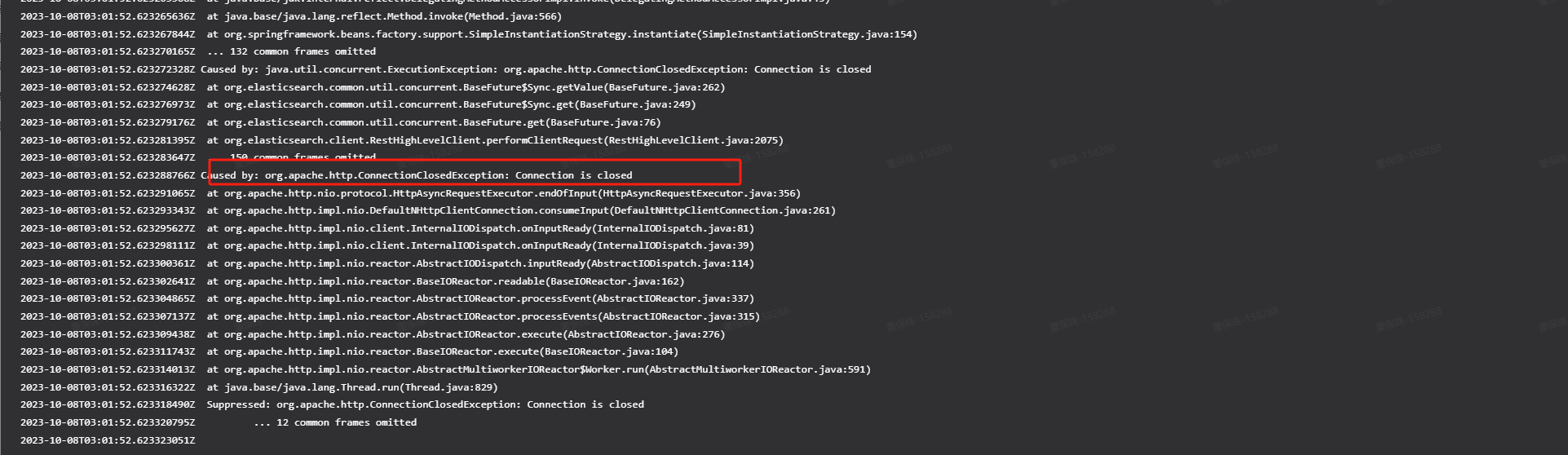Select the 'Caused by: java.util.concurrent.ExecutionException' line

click(446, 69)
